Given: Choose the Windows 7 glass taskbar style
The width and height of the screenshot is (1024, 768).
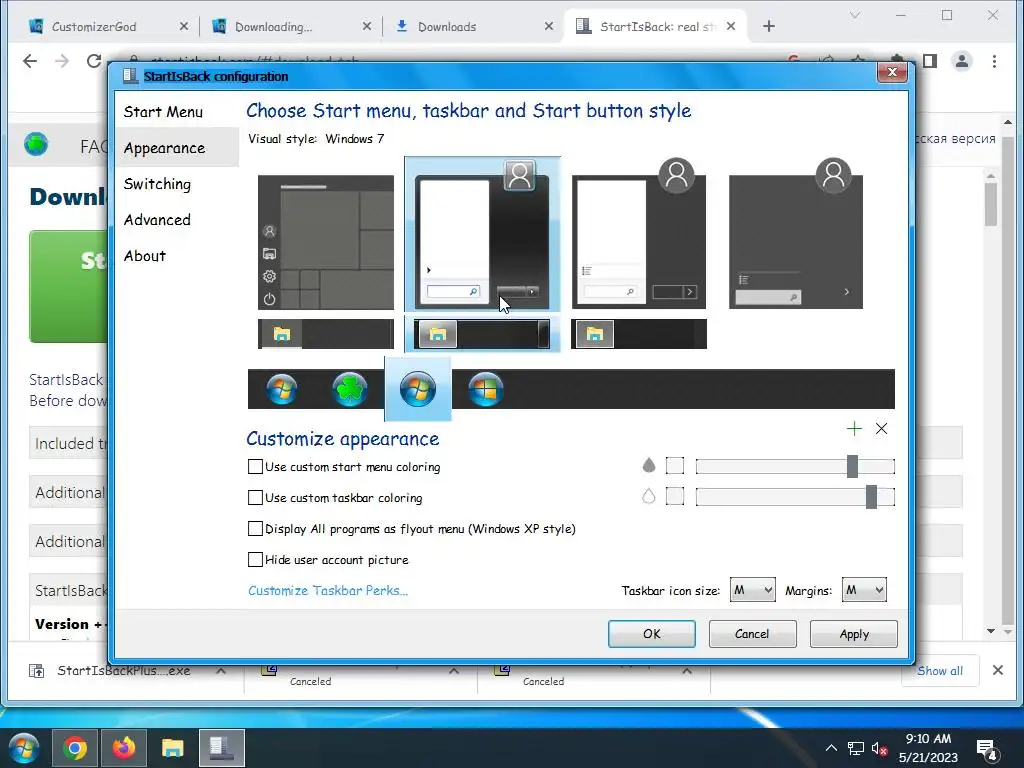Looking at the screenshot, I should pyautogui.click(x=482, y=334).
